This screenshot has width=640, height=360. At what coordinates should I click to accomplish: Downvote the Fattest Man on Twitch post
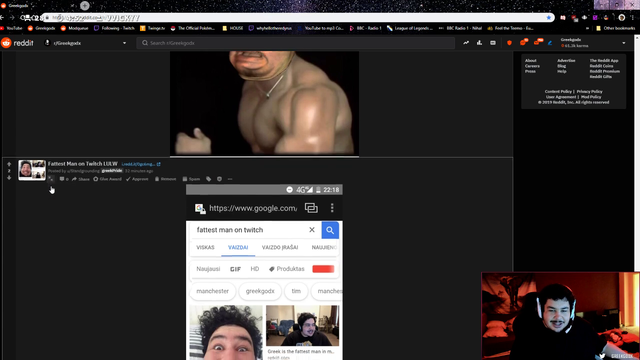(x=9, y=178)
